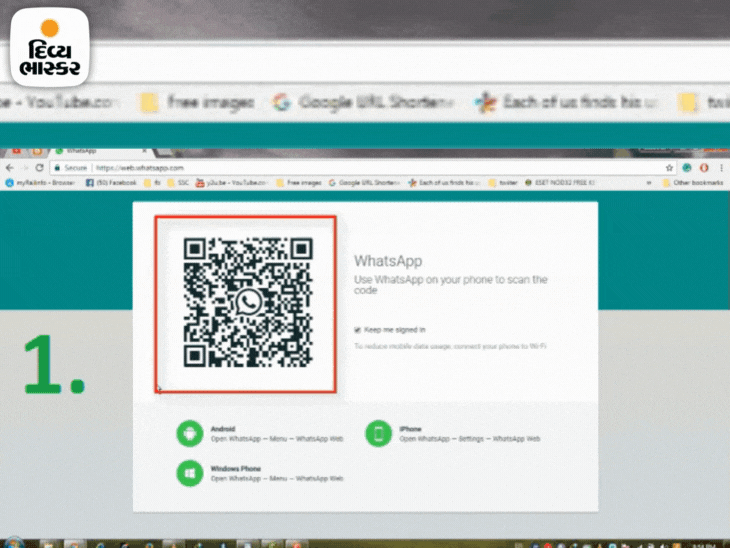Go back with the browser back arrow
This screenshot has width=730, height=548.
[x=9, y=168]
